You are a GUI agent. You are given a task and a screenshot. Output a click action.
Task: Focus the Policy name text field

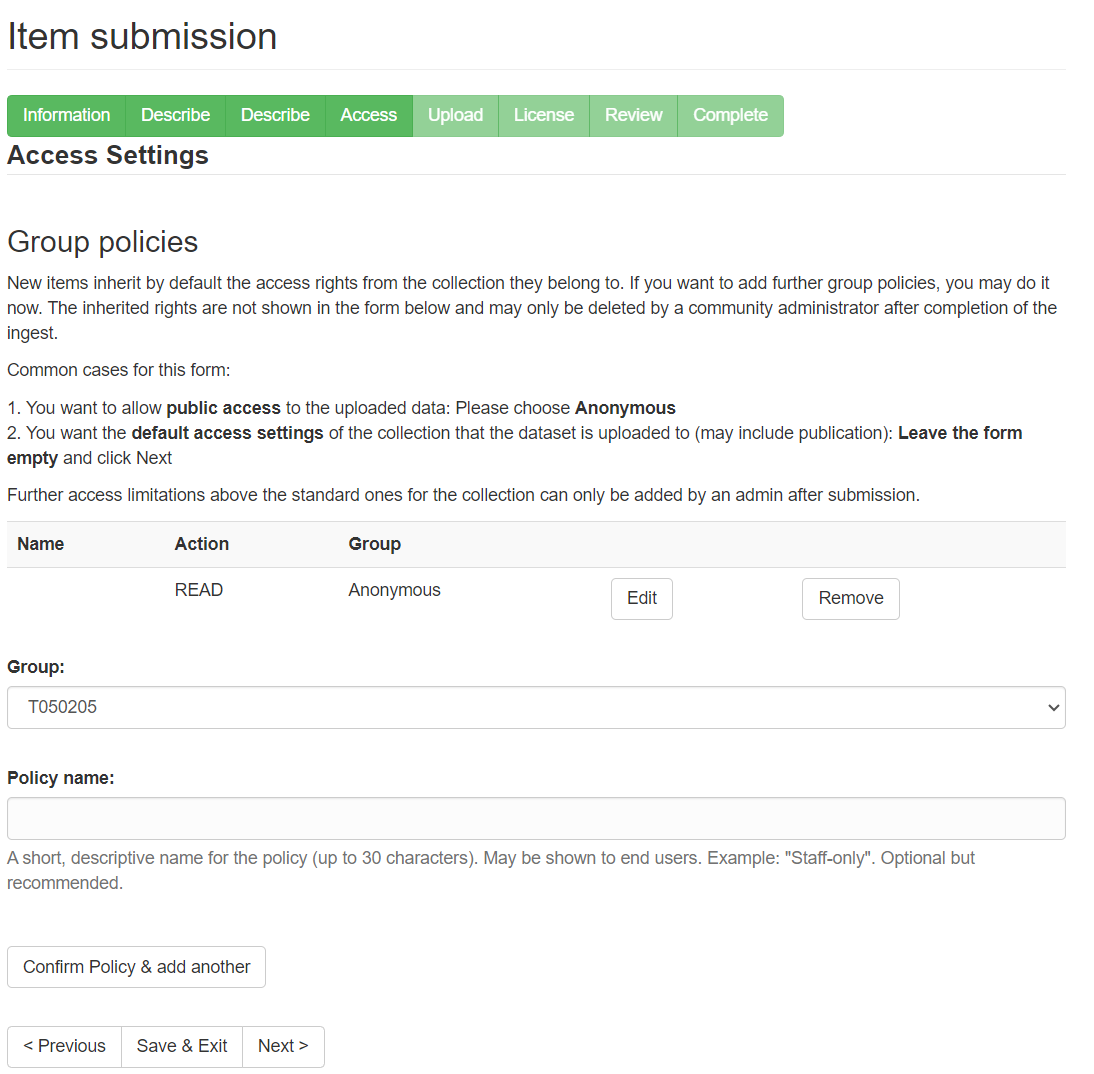[x=537, y=819]
